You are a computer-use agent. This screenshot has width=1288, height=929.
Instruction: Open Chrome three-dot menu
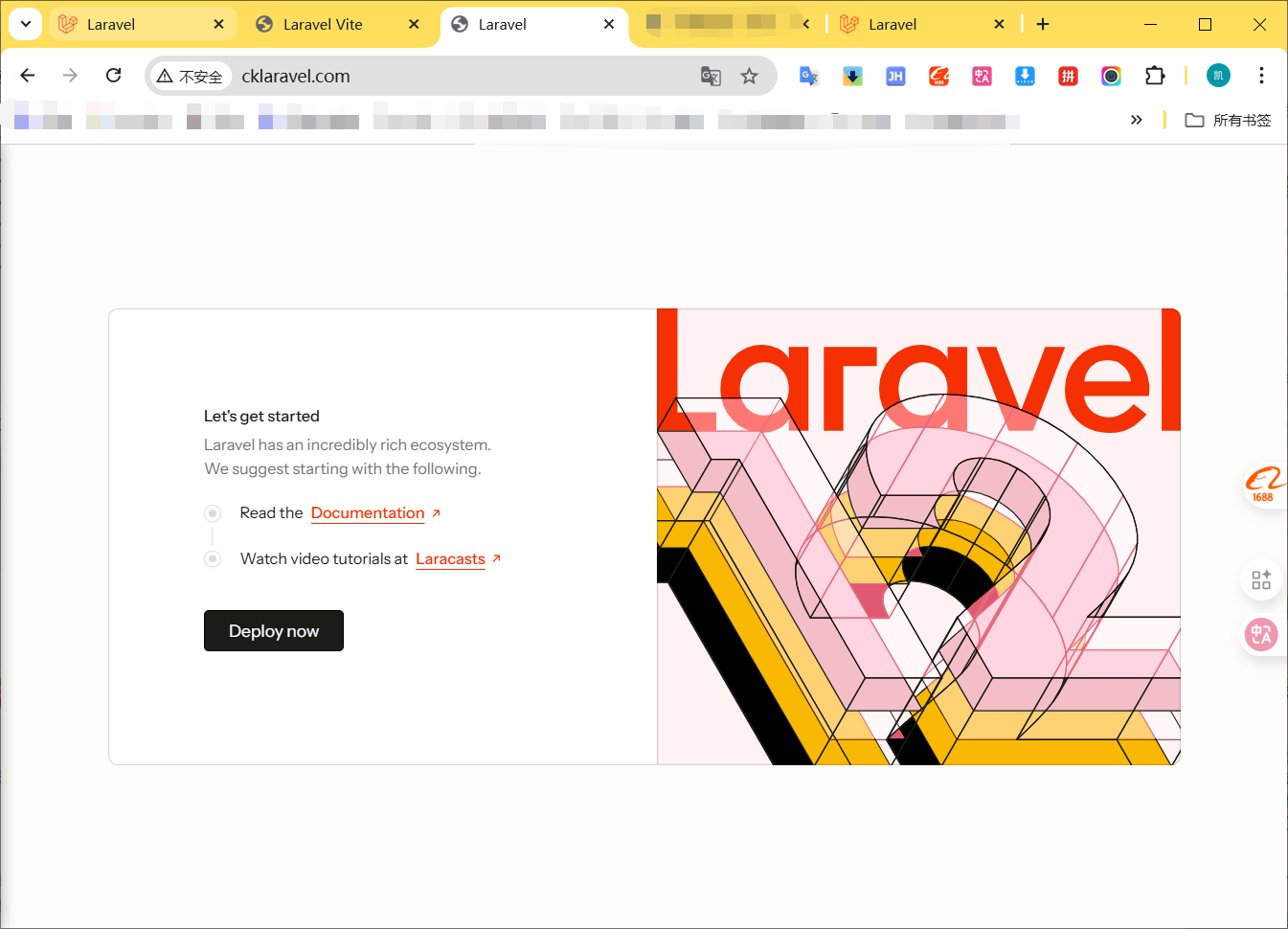[x=1261, y=76]
